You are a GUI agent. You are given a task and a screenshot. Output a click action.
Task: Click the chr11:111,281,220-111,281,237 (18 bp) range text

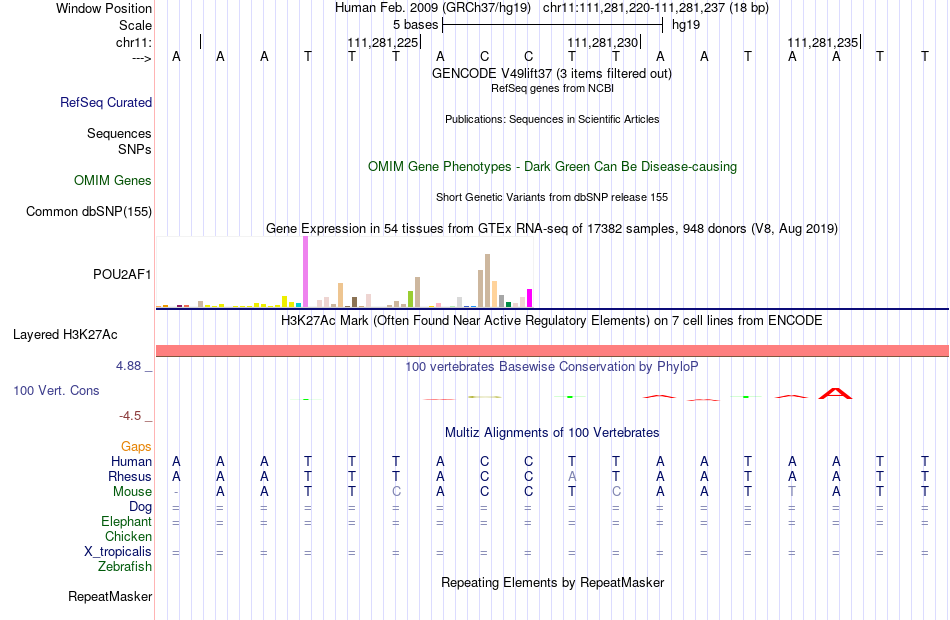tap(656, 8)
